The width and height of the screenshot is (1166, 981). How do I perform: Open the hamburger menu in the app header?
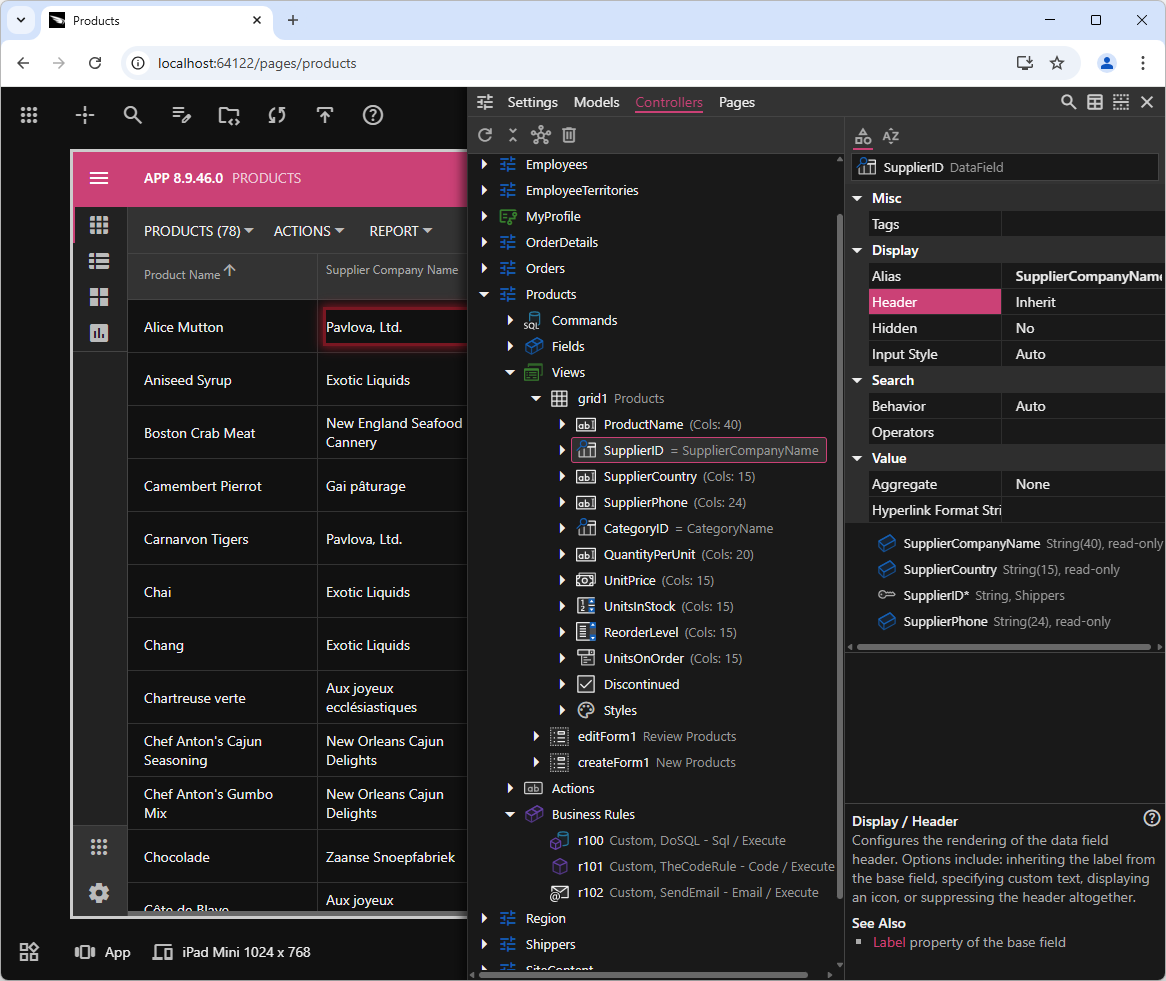click(99, 178)
